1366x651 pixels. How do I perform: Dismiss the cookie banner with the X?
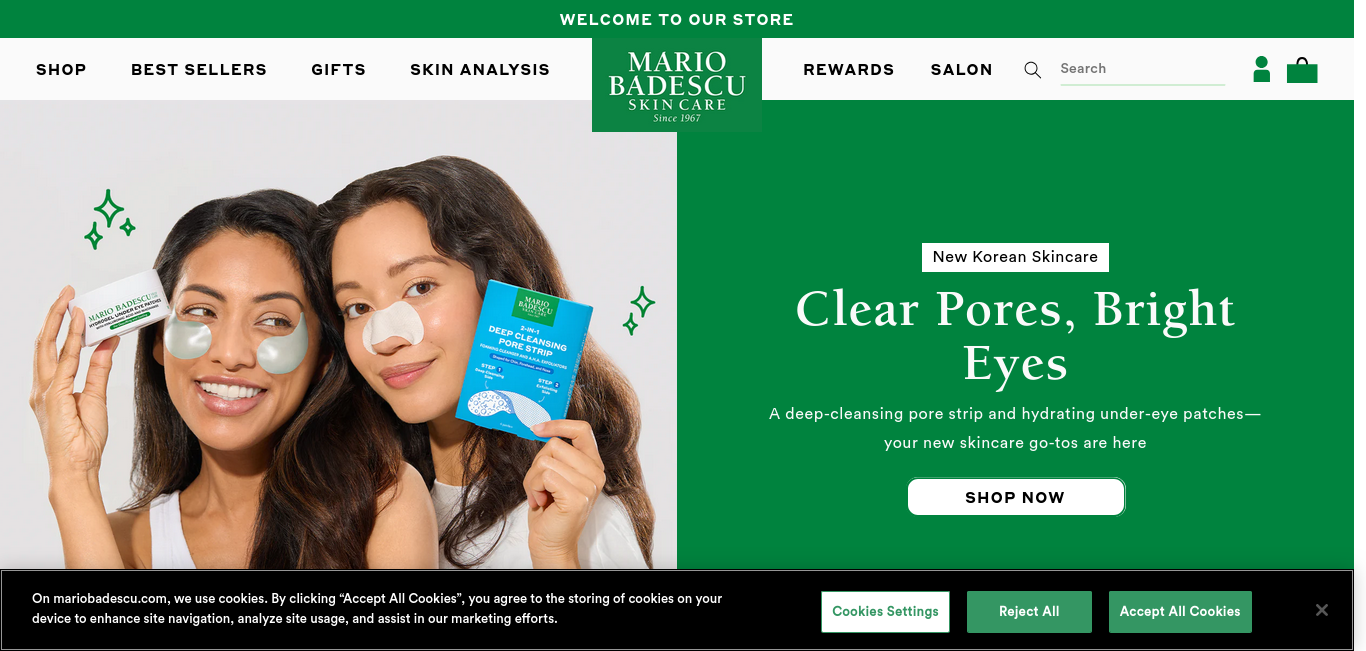[x=1322, y=610]
